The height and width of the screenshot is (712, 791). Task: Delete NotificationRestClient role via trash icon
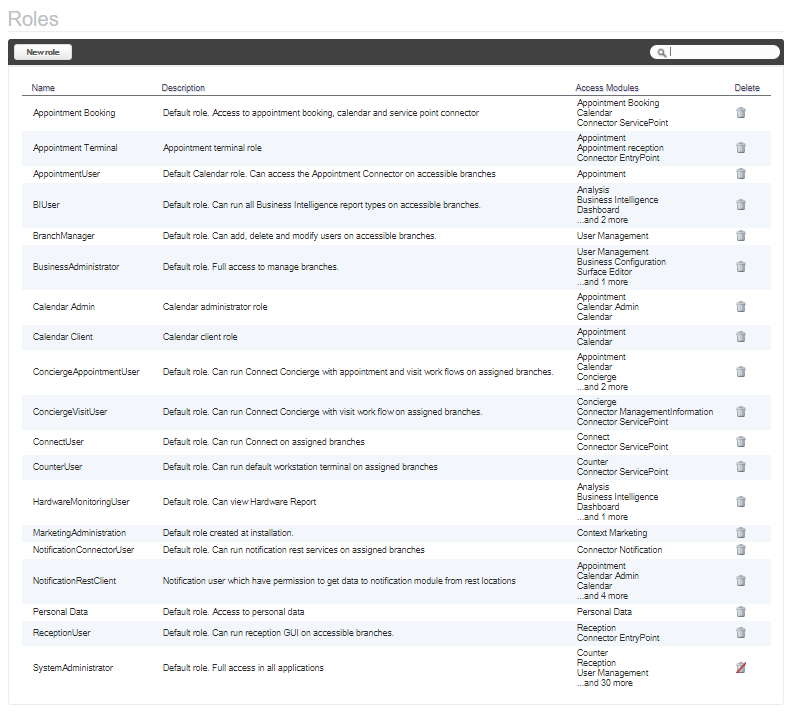tap(741, 581)
